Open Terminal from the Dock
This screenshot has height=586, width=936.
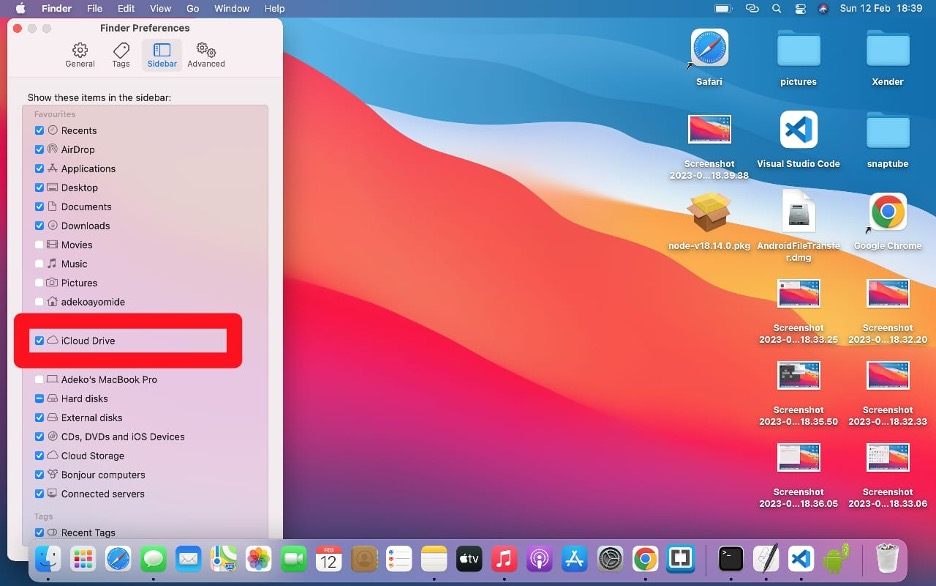(x=731, y=559)
